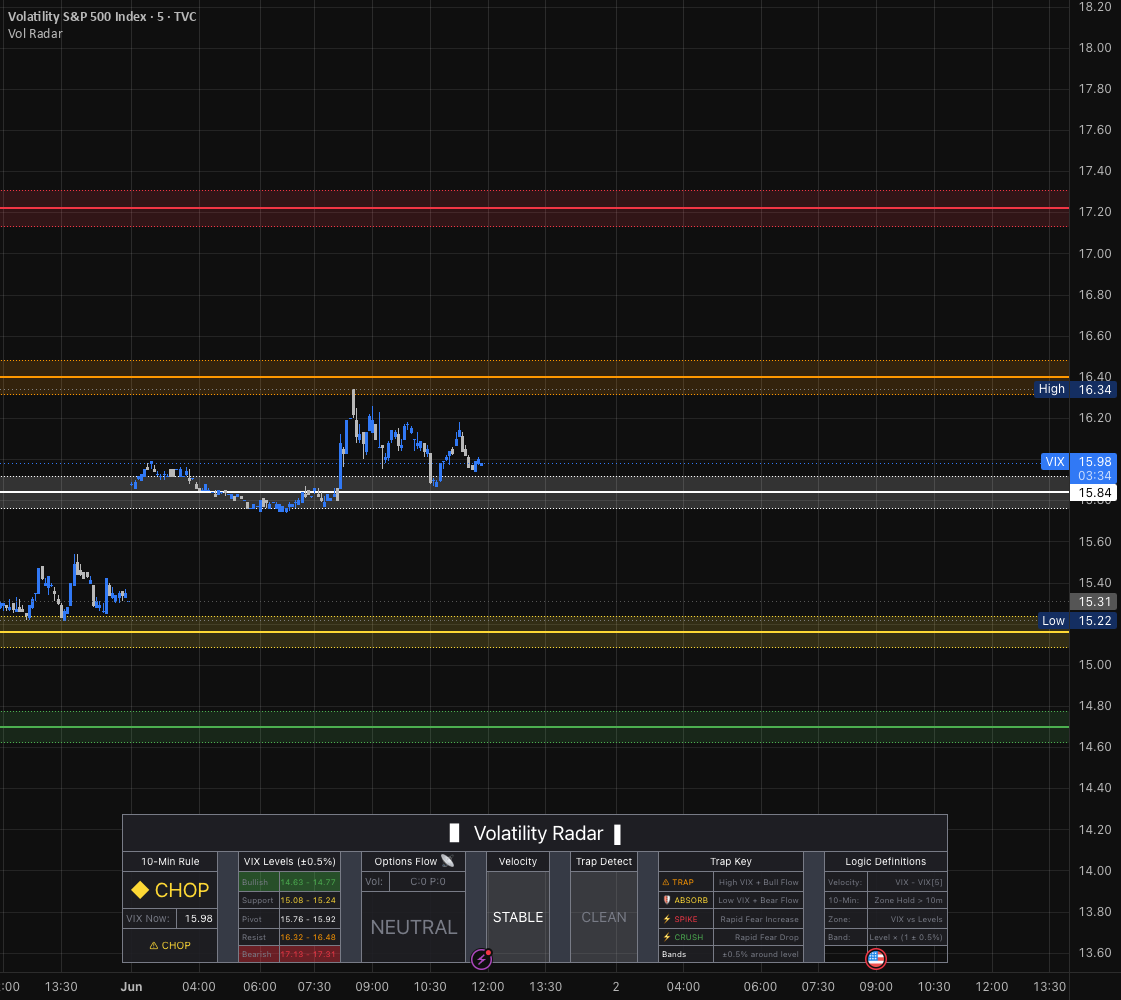The height and width of the screenshot is (1000, 1121).
Task: Click the yellow diamond beside the large CHOP
Action: (x=140, y=890)
